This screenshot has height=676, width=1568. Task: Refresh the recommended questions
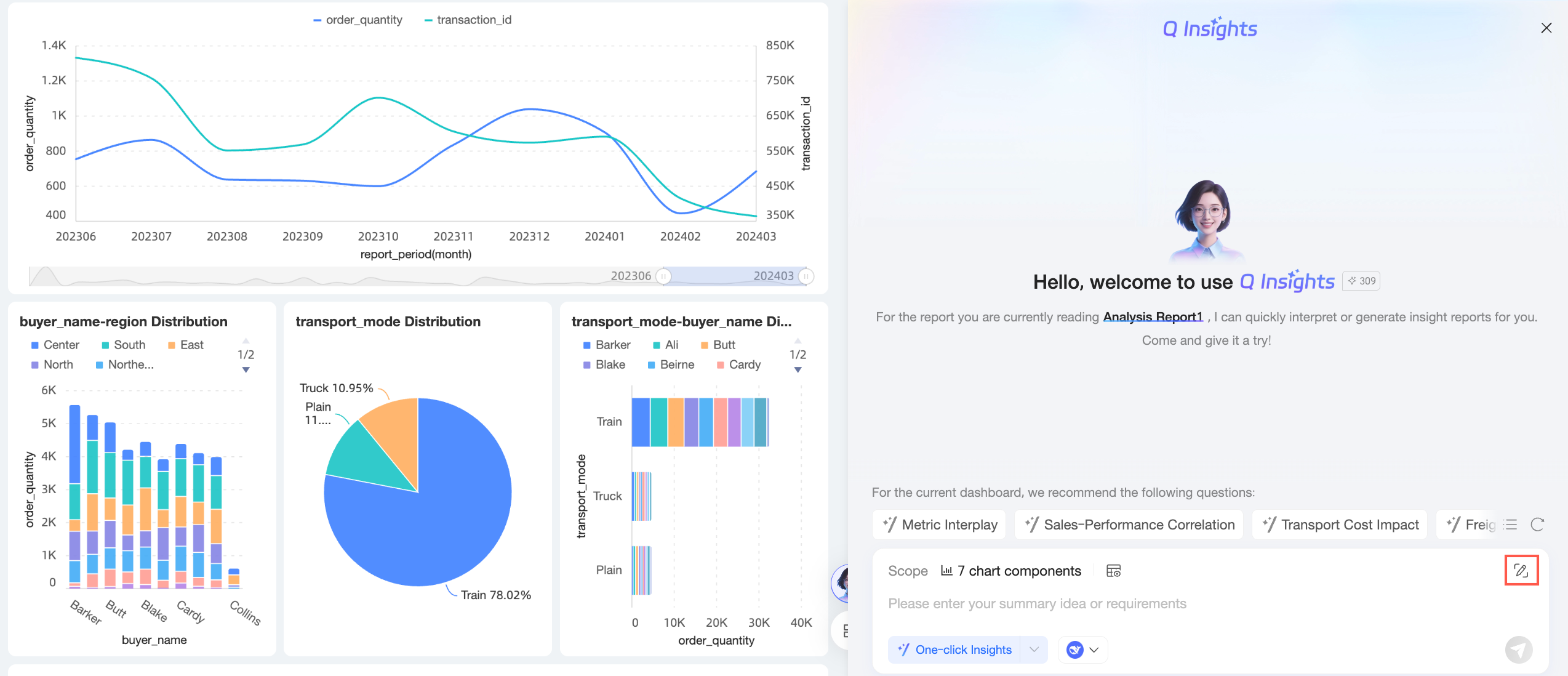(x=1537, y=525)
